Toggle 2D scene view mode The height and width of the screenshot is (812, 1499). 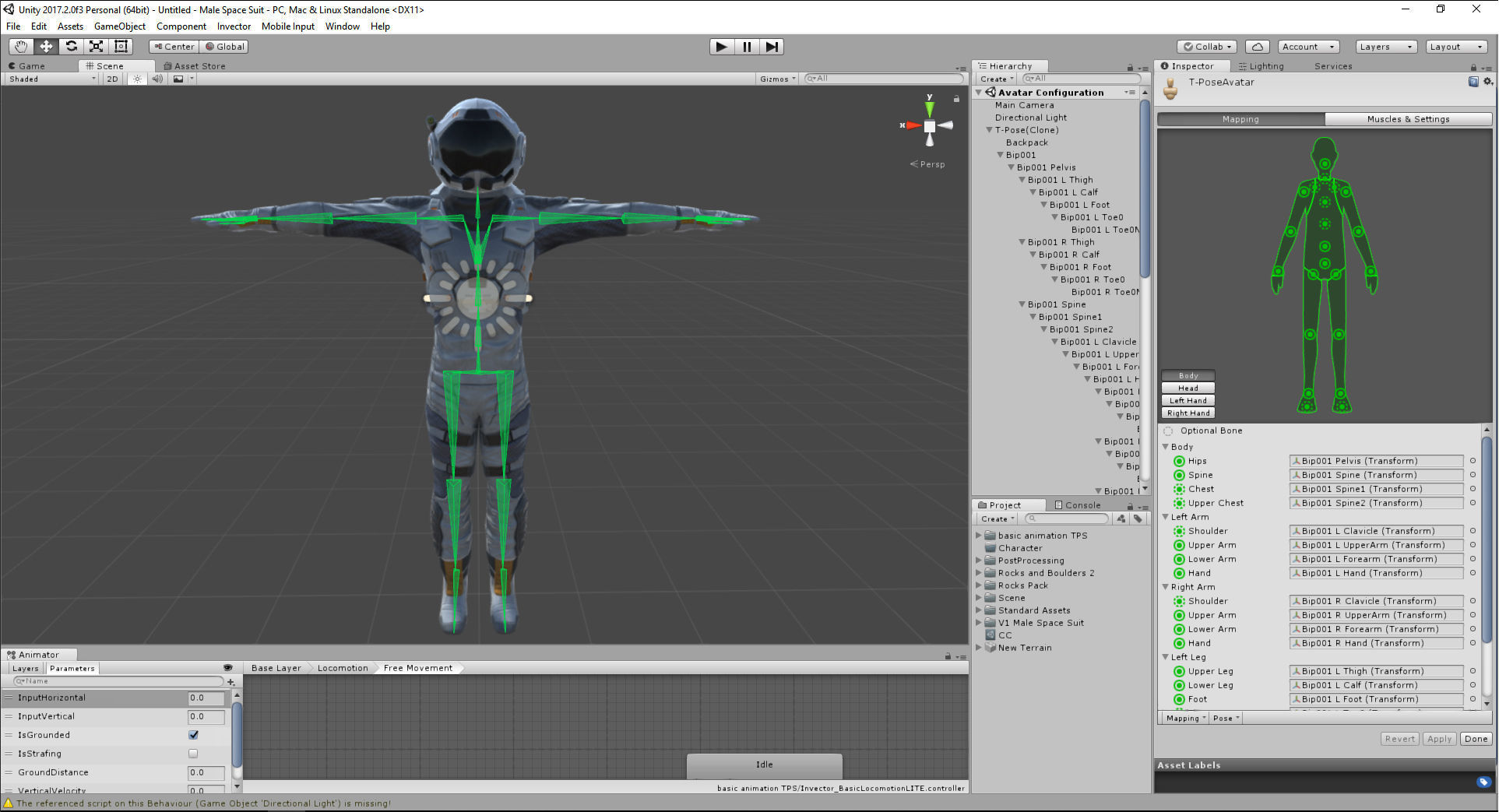(113, 79)
